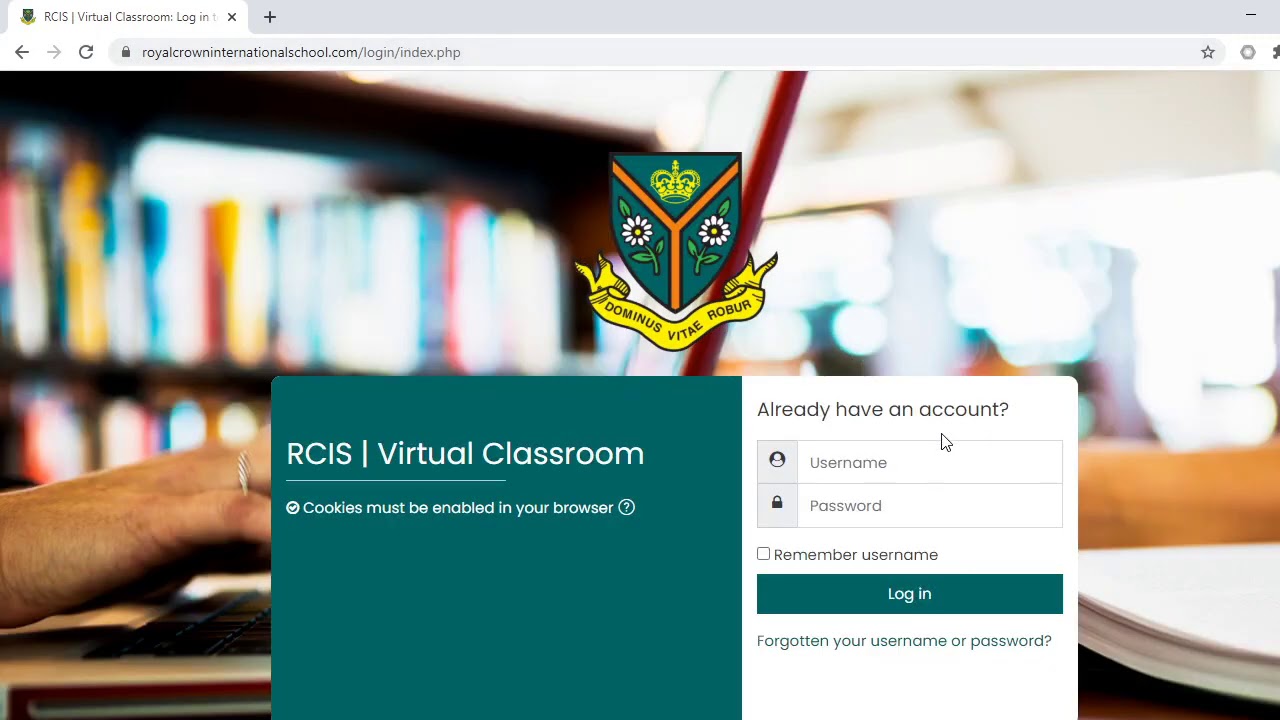The width and height of the screenshot is (1280, 720).
Task: Click the address bar URL
Action: (x=301, y=52)
